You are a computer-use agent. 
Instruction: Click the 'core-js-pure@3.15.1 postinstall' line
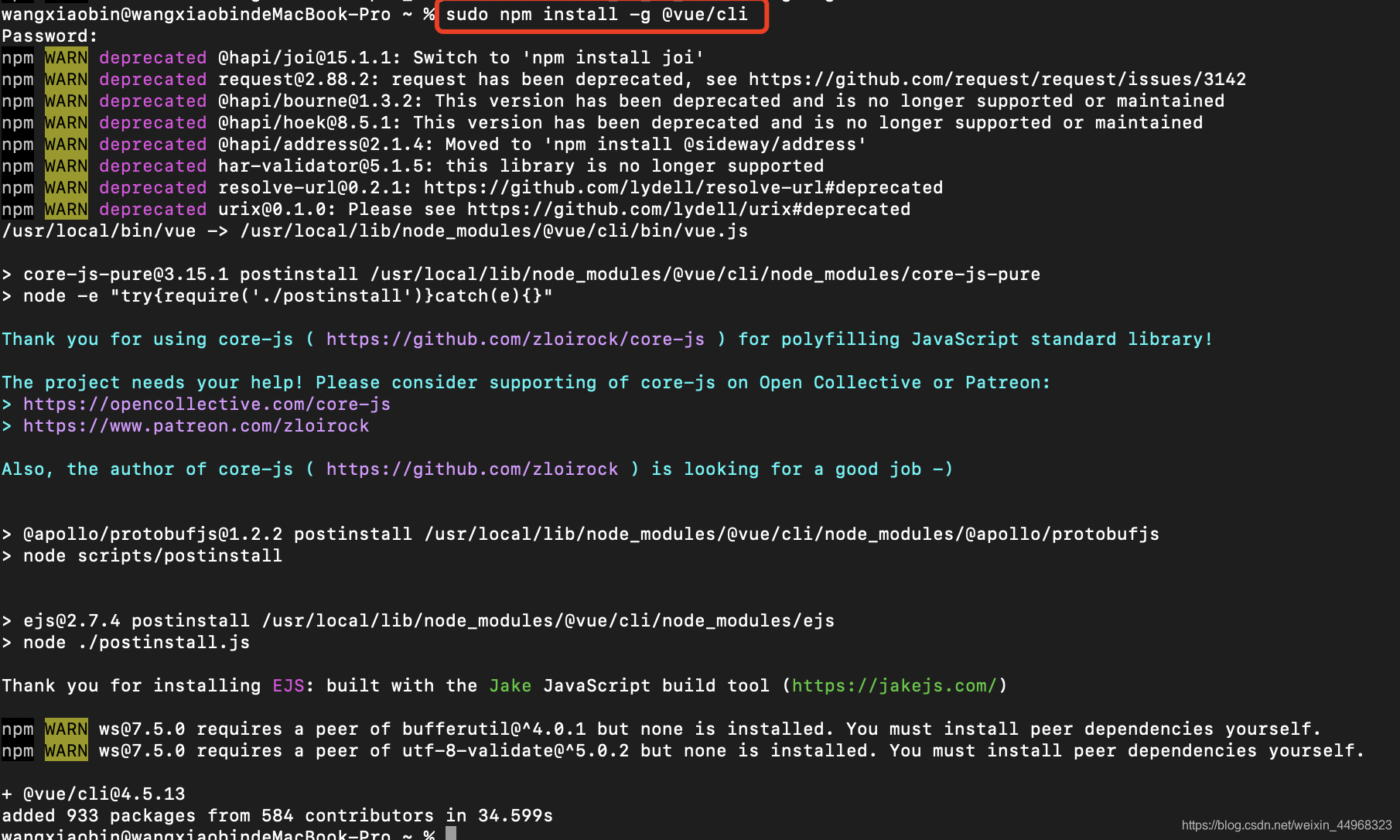pos(521,275)
